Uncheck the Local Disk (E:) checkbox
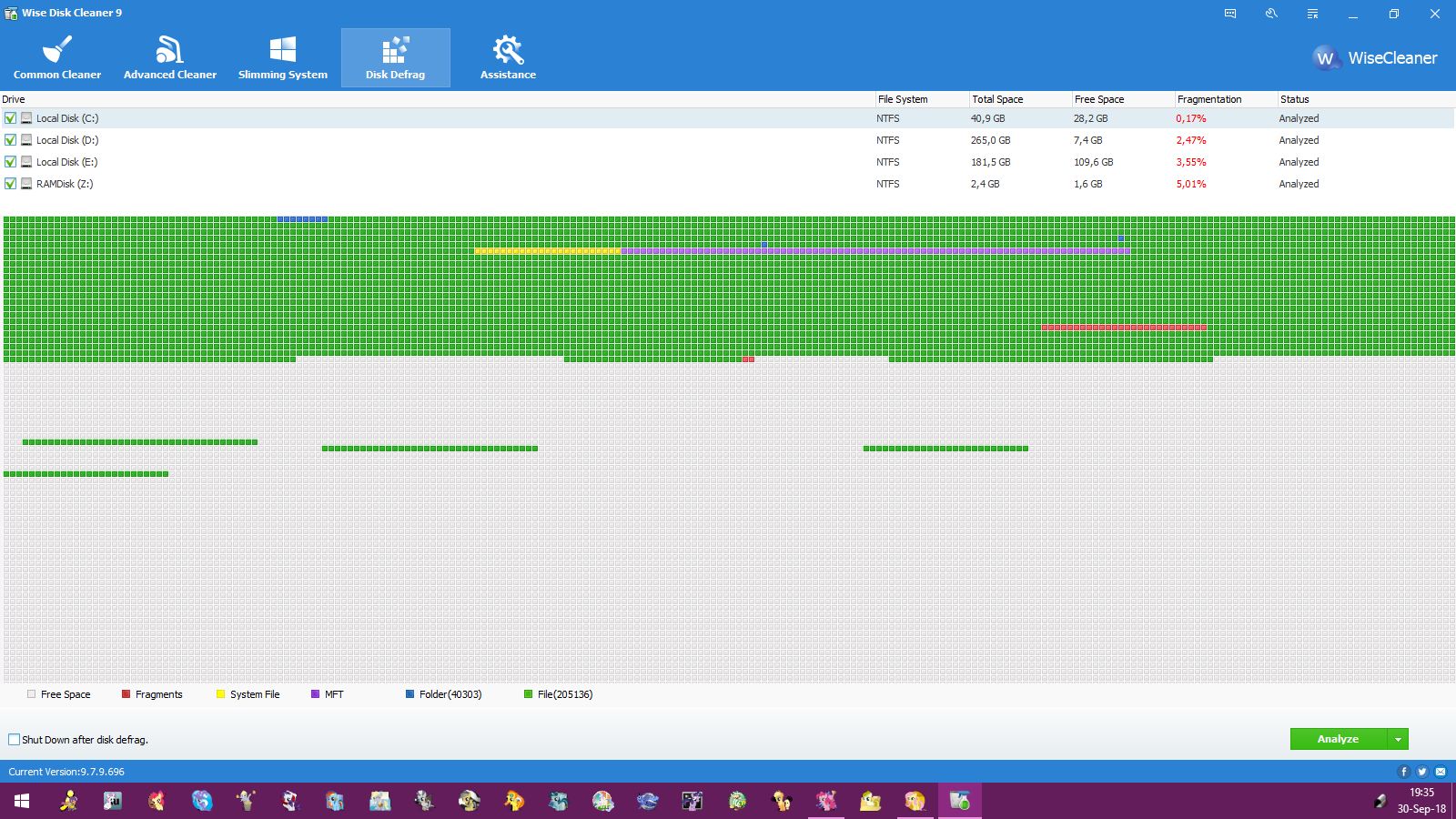 tap(10, 162)
